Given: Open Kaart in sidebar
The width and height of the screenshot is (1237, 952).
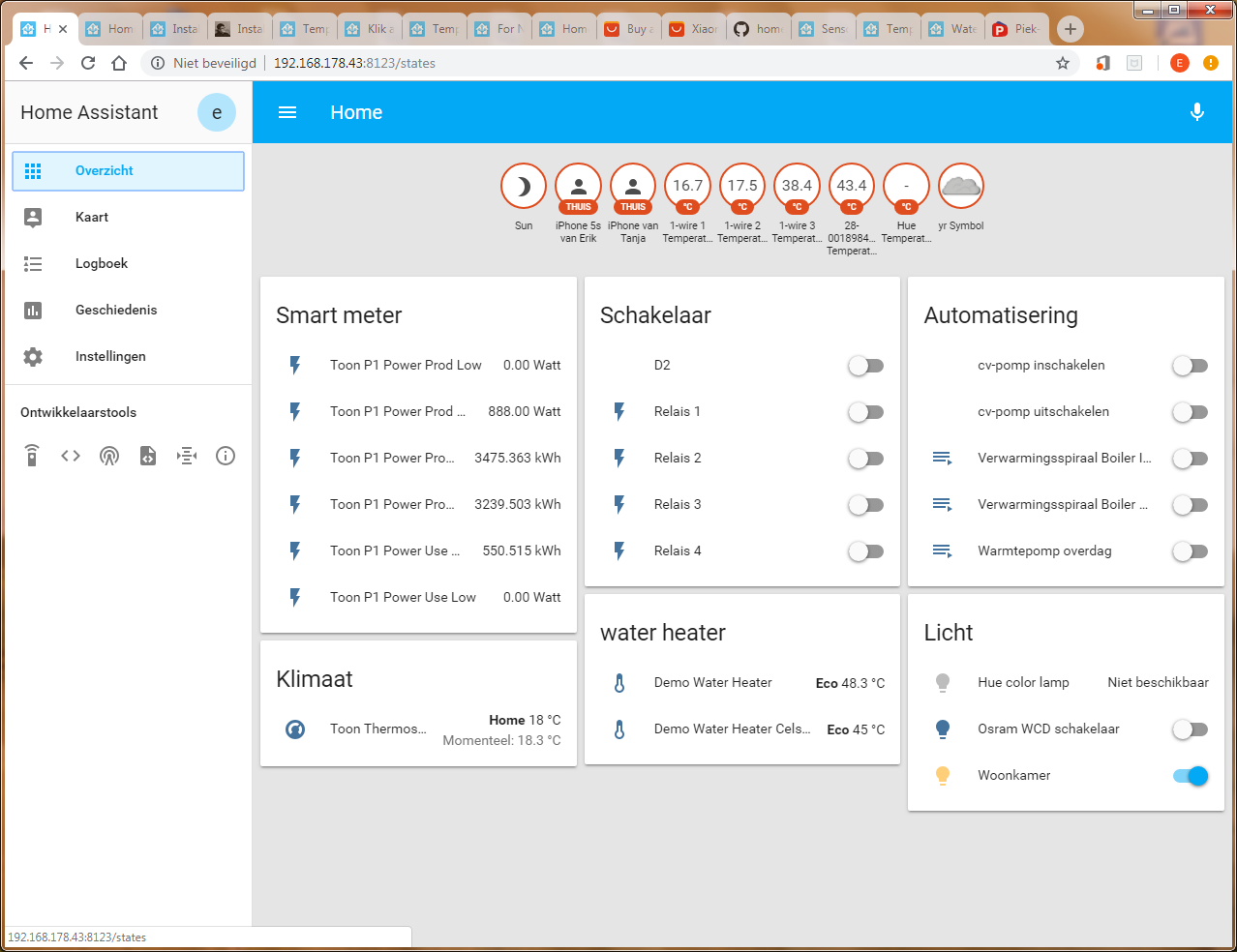Looking at the screenshot, I should tap(128, 218).
